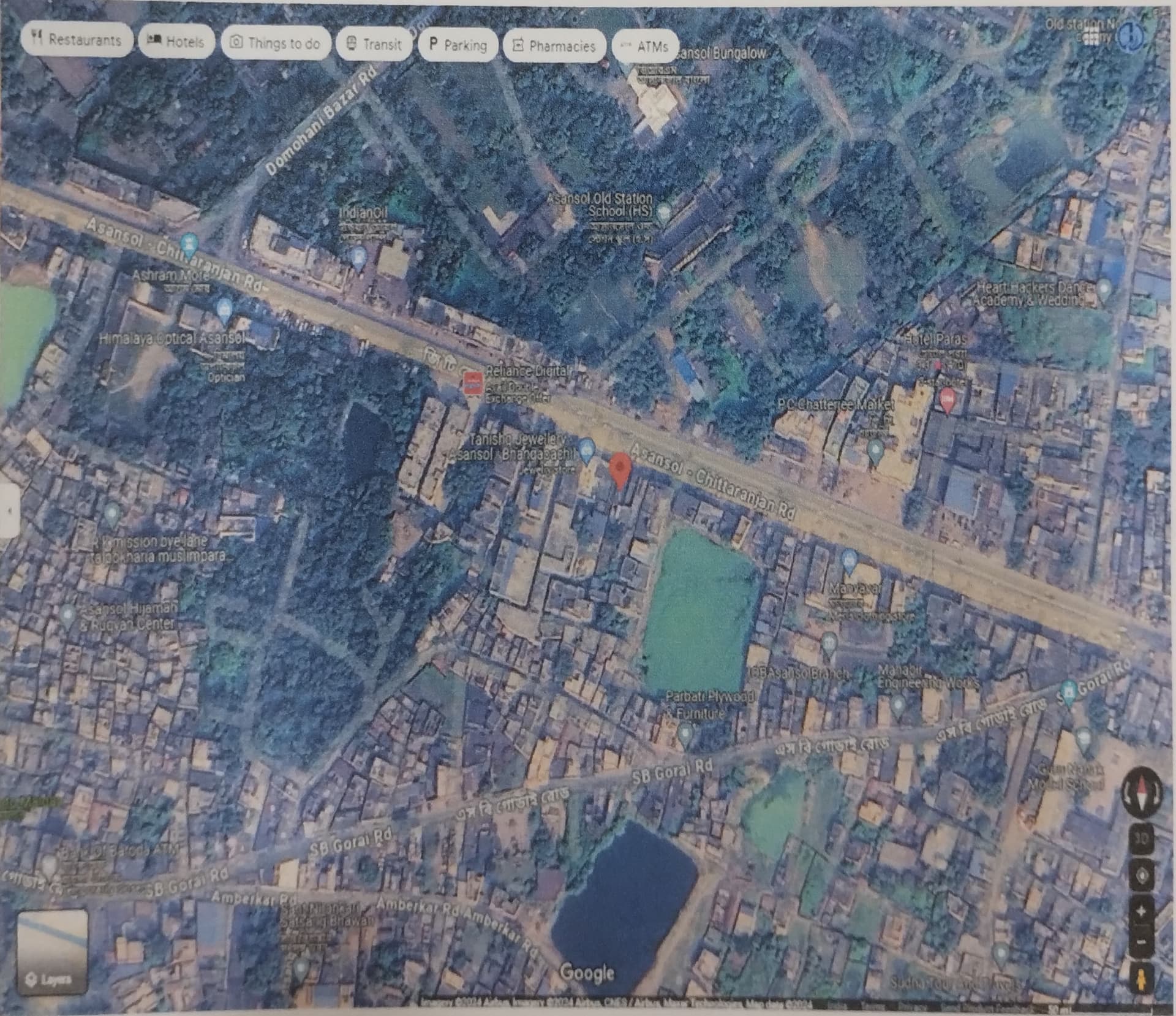Show your location on the map
1176x1016 pixels.
tap(1142, 876)
